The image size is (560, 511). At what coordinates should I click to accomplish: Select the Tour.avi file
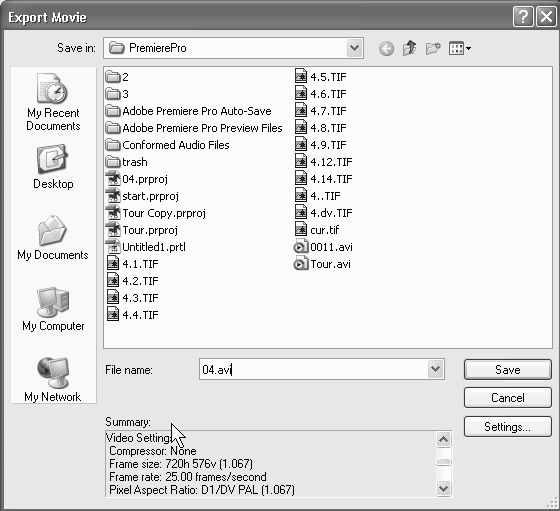[x=322, y=264]
